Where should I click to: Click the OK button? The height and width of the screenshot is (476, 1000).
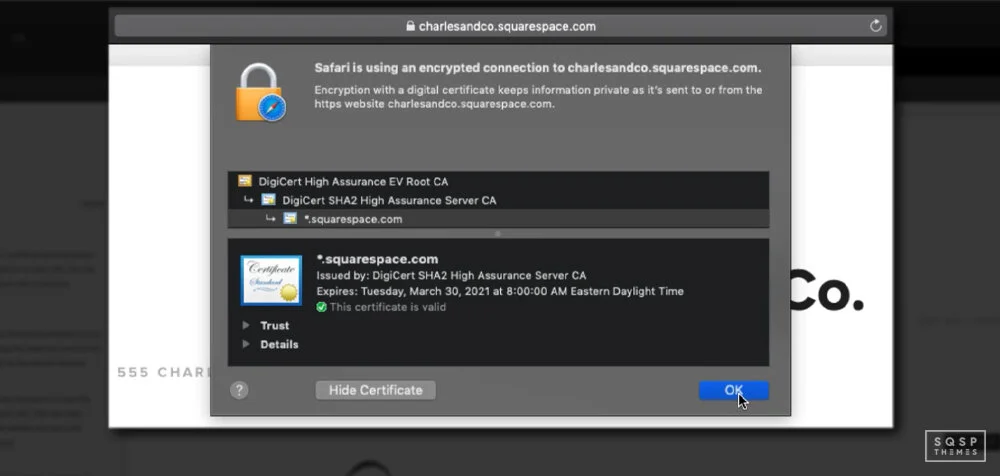point(733,390)
